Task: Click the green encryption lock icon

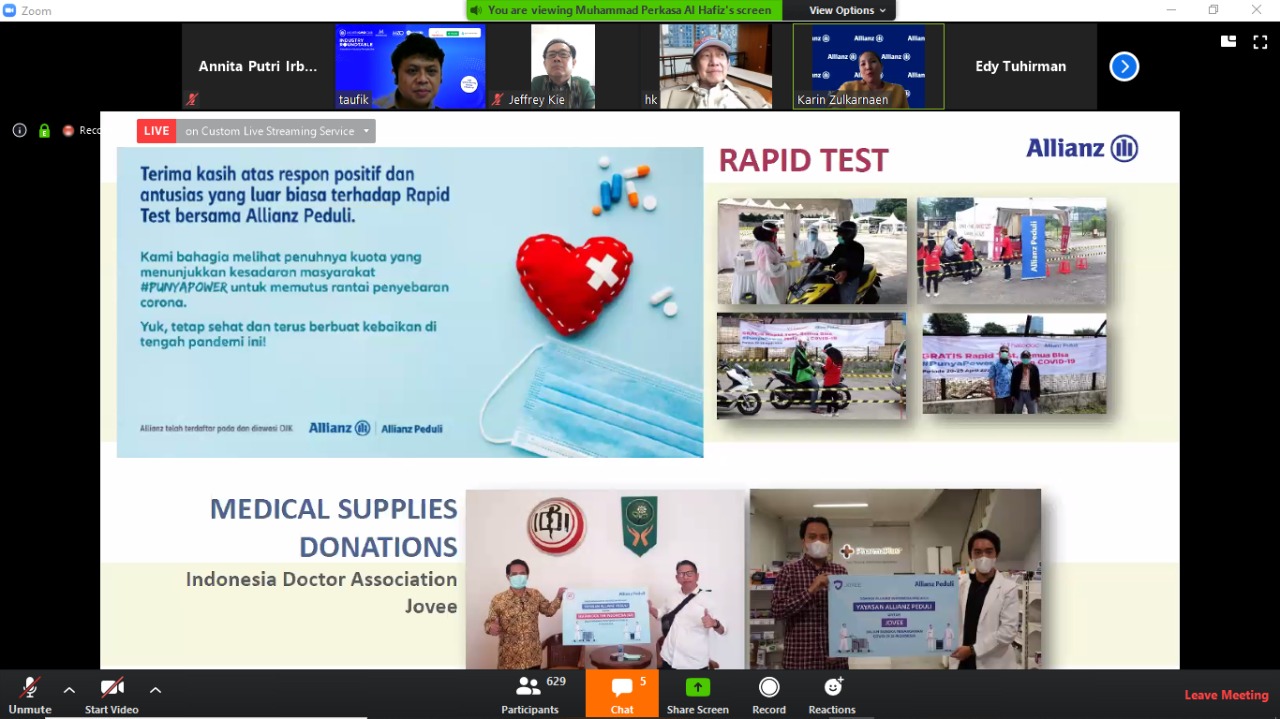Action: tap(44, 130)
